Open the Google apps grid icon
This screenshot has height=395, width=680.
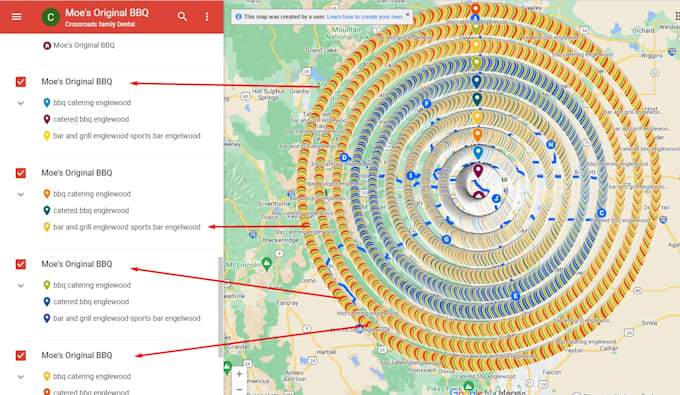click(677, 16)
